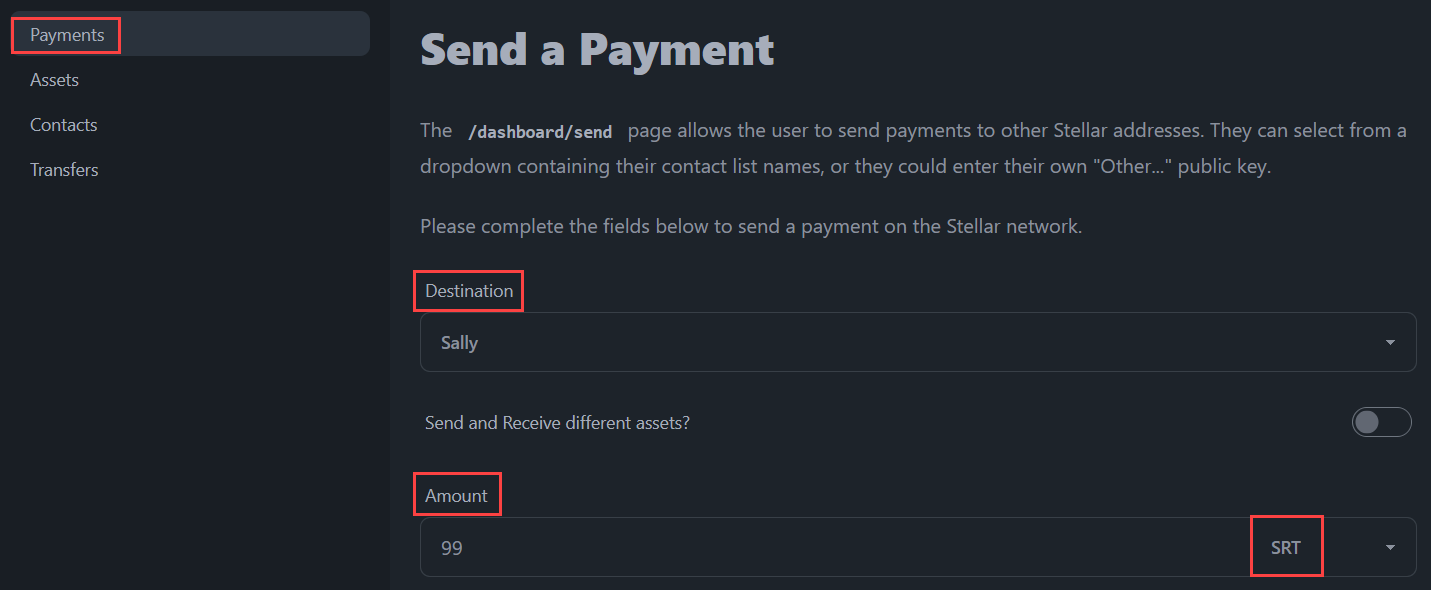Screen dimensions: 1431x590
Task: Click the Sally contact name in the selector
Action: point(459,342)
